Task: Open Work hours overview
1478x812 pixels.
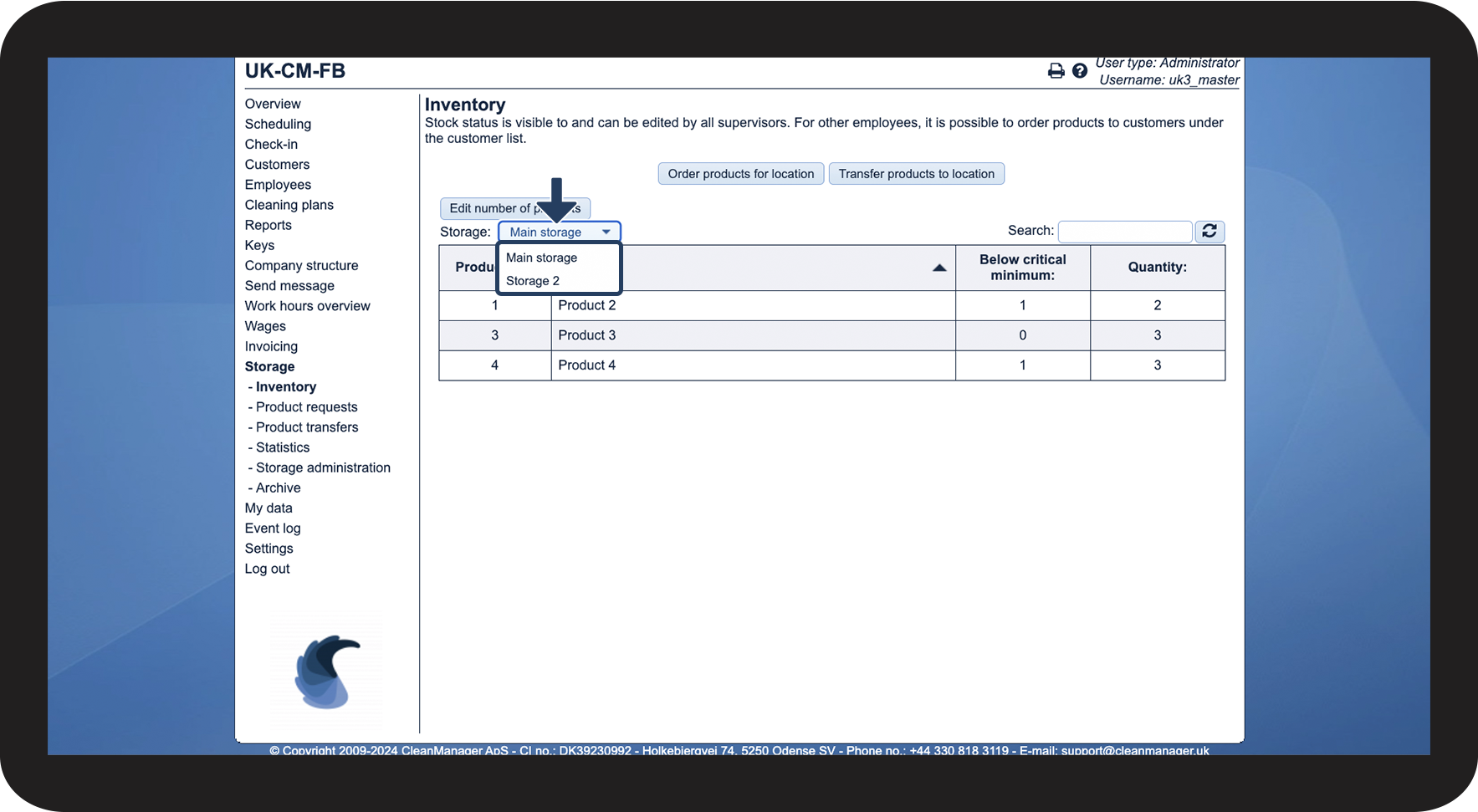Action: click(308, 306)
